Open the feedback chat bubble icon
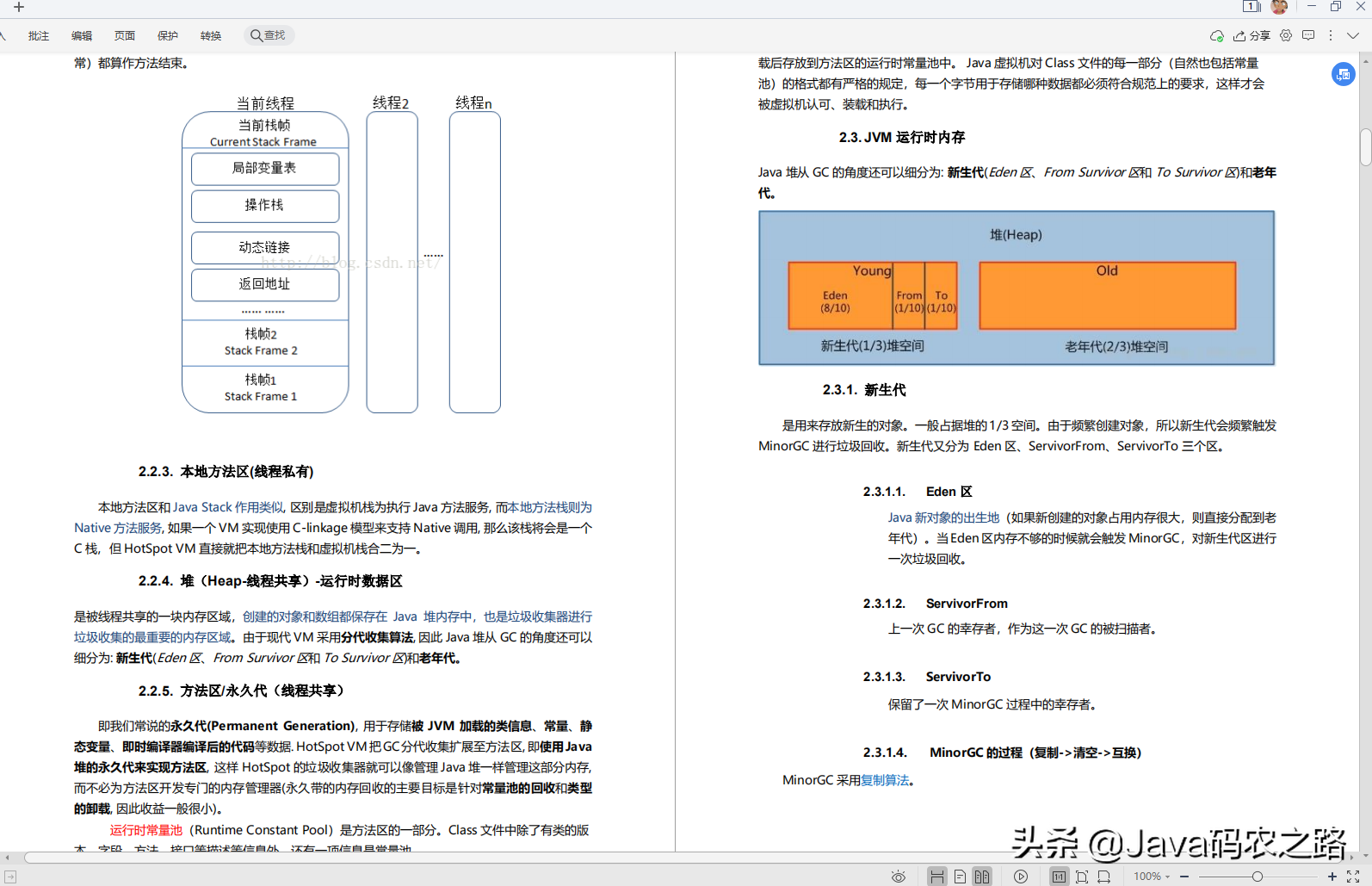 coord(1308,35)
